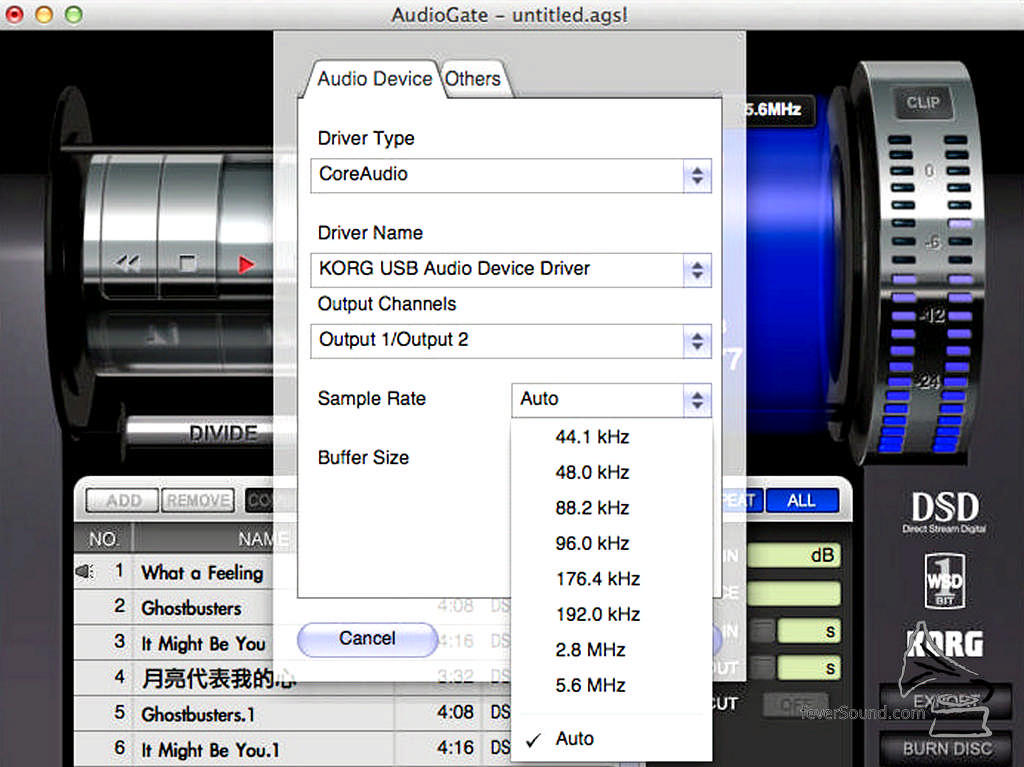
Task: Click the speaker icon beside What a Feeling
Action: [x=85, y=572]
